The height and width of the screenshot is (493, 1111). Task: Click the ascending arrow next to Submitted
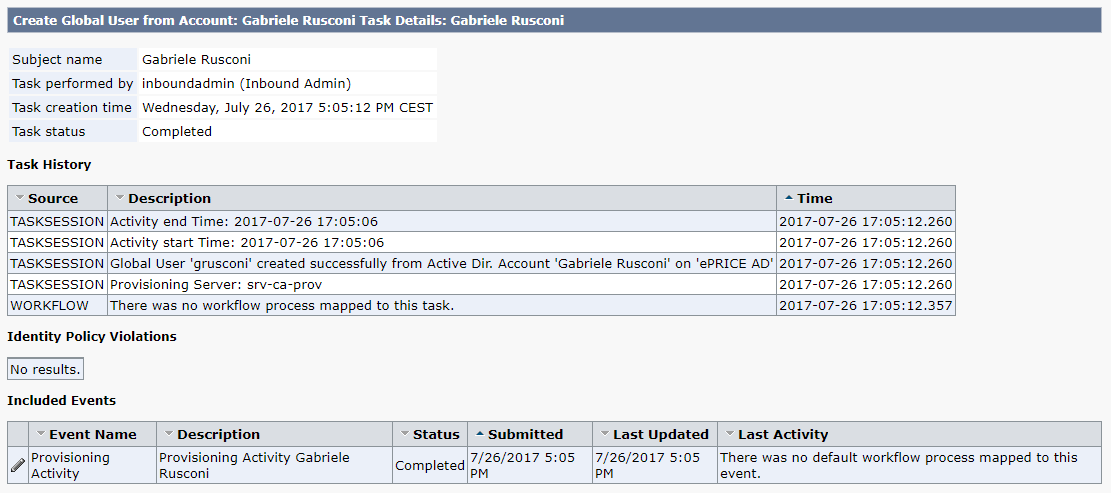(x=480, y=434)
